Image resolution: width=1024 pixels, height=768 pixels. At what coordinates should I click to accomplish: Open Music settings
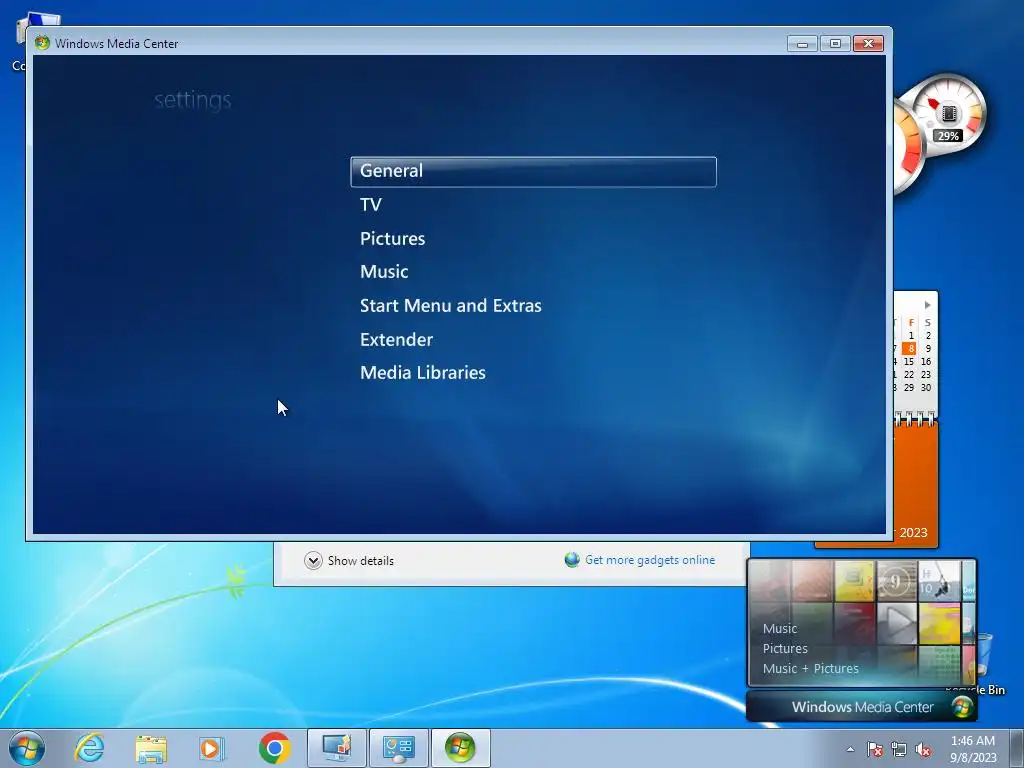point(384,272)
